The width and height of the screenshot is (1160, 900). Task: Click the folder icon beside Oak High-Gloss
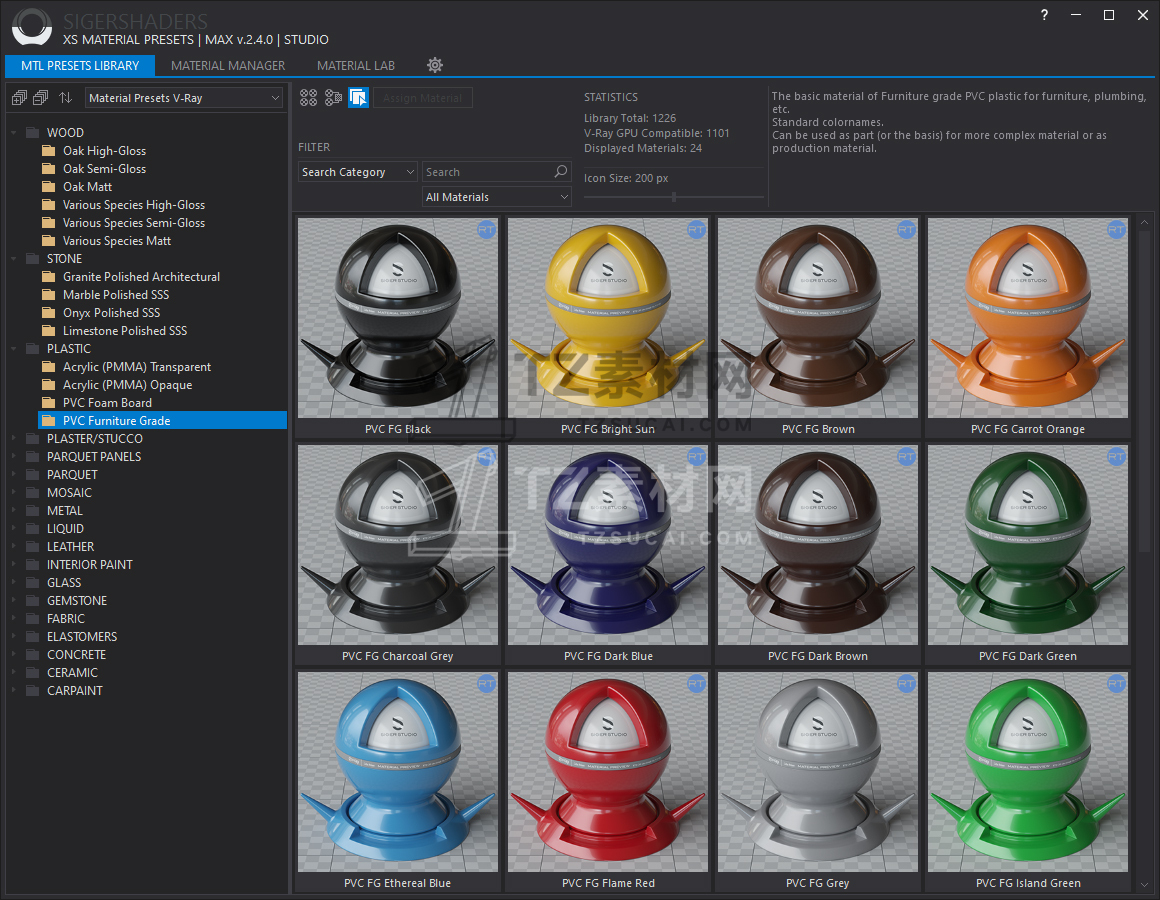(49, 151)
